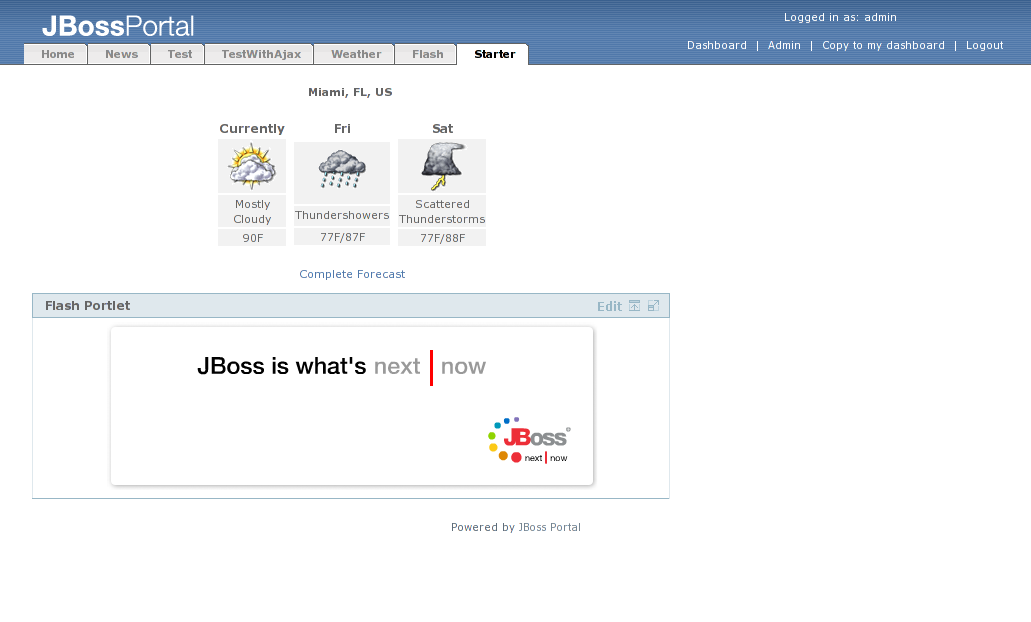Log out via the Logout link
This screenshot has width=1031, height=622.
pyautogui.click(x=984, y=45)
